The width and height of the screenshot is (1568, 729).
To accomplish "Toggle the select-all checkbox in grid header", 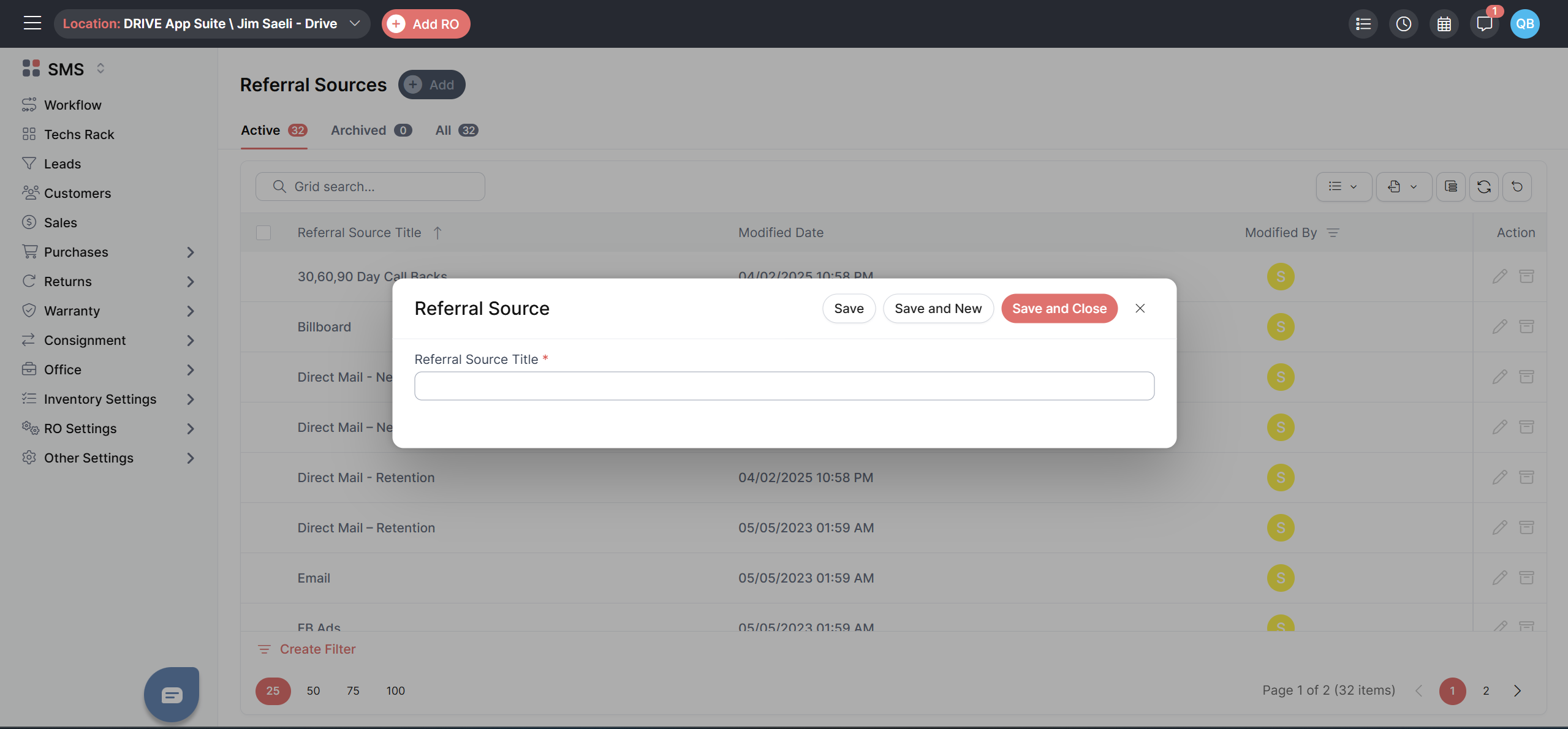I will point(263,233).
